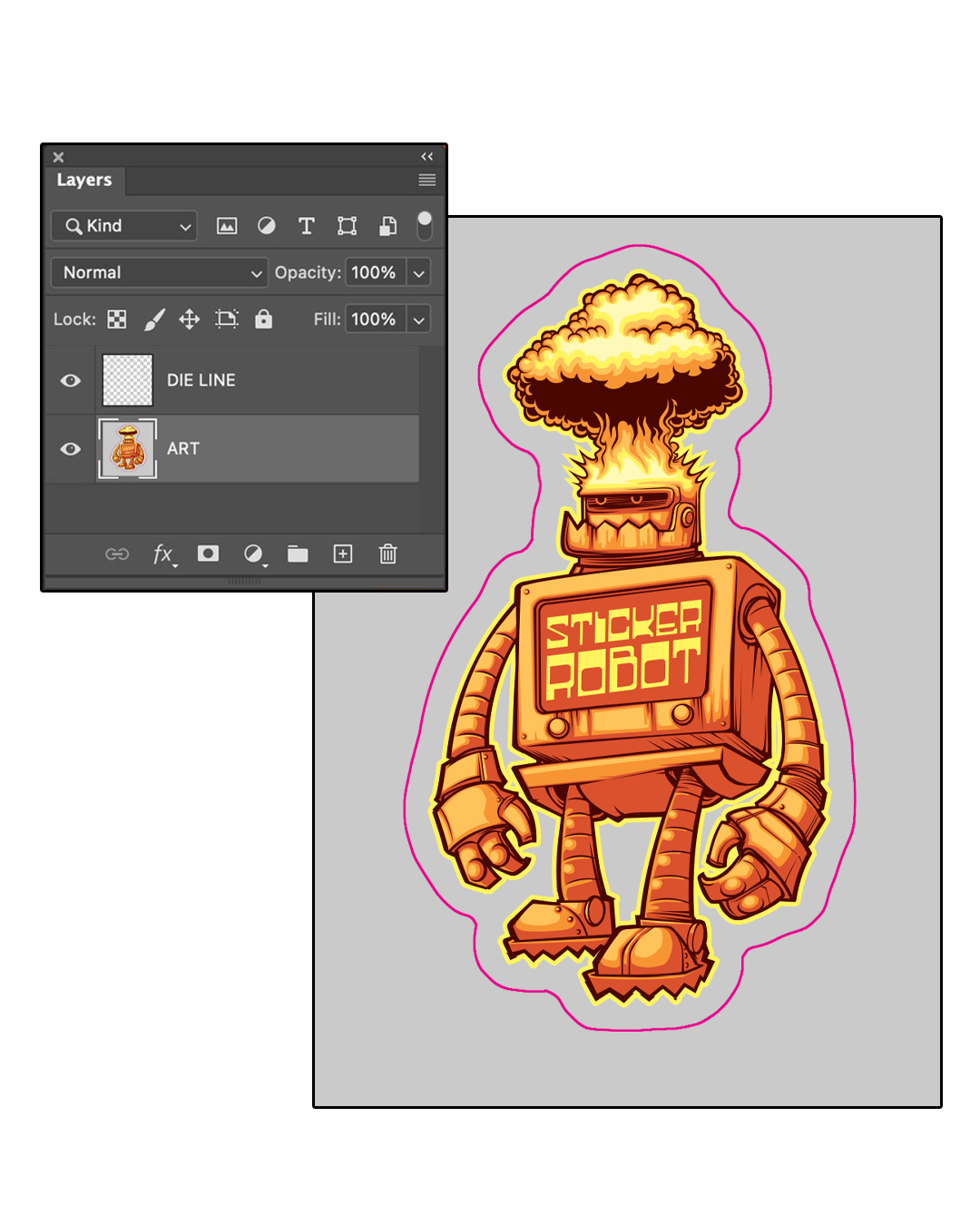Click the ART layer thumbnail

pyautogui.click(x=128, y=448)
